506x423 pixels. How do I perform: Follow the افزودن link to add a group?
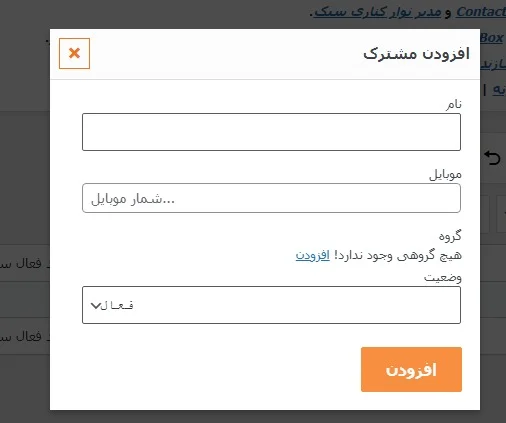[x=313, y=255]
